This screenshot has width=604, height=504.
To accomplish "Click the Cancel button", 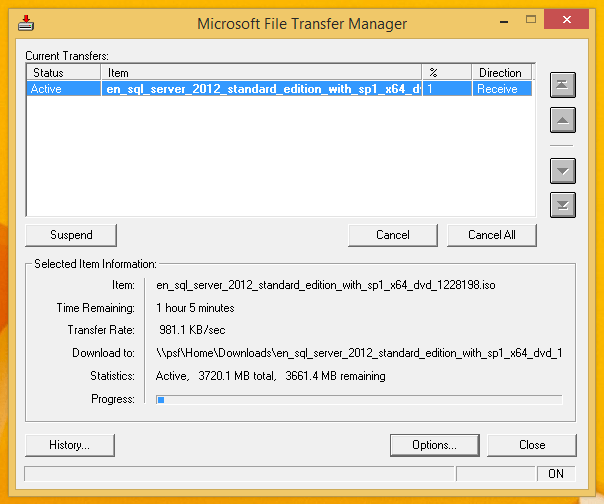I will click(x=393, y=235).
